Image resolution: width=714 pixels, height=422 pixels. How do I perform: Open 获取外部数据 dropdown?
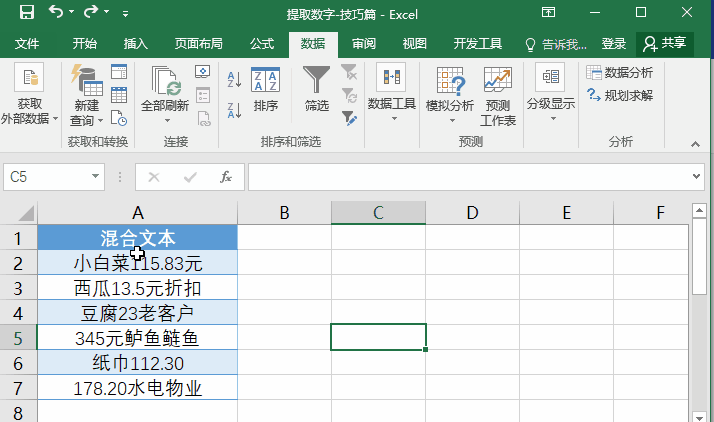30,95
